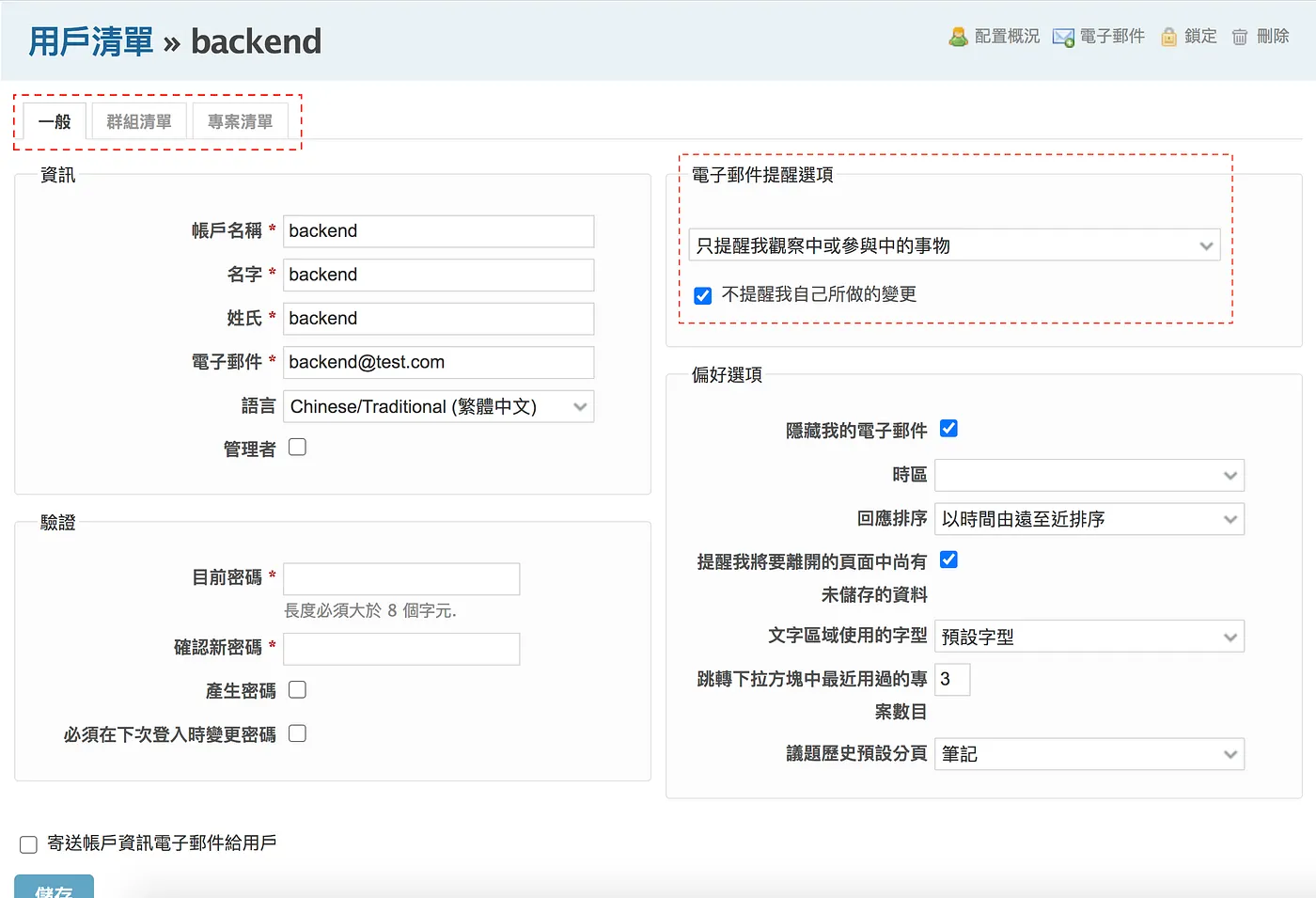Switch to the 群組清單 tab

(x=139, y=121)
